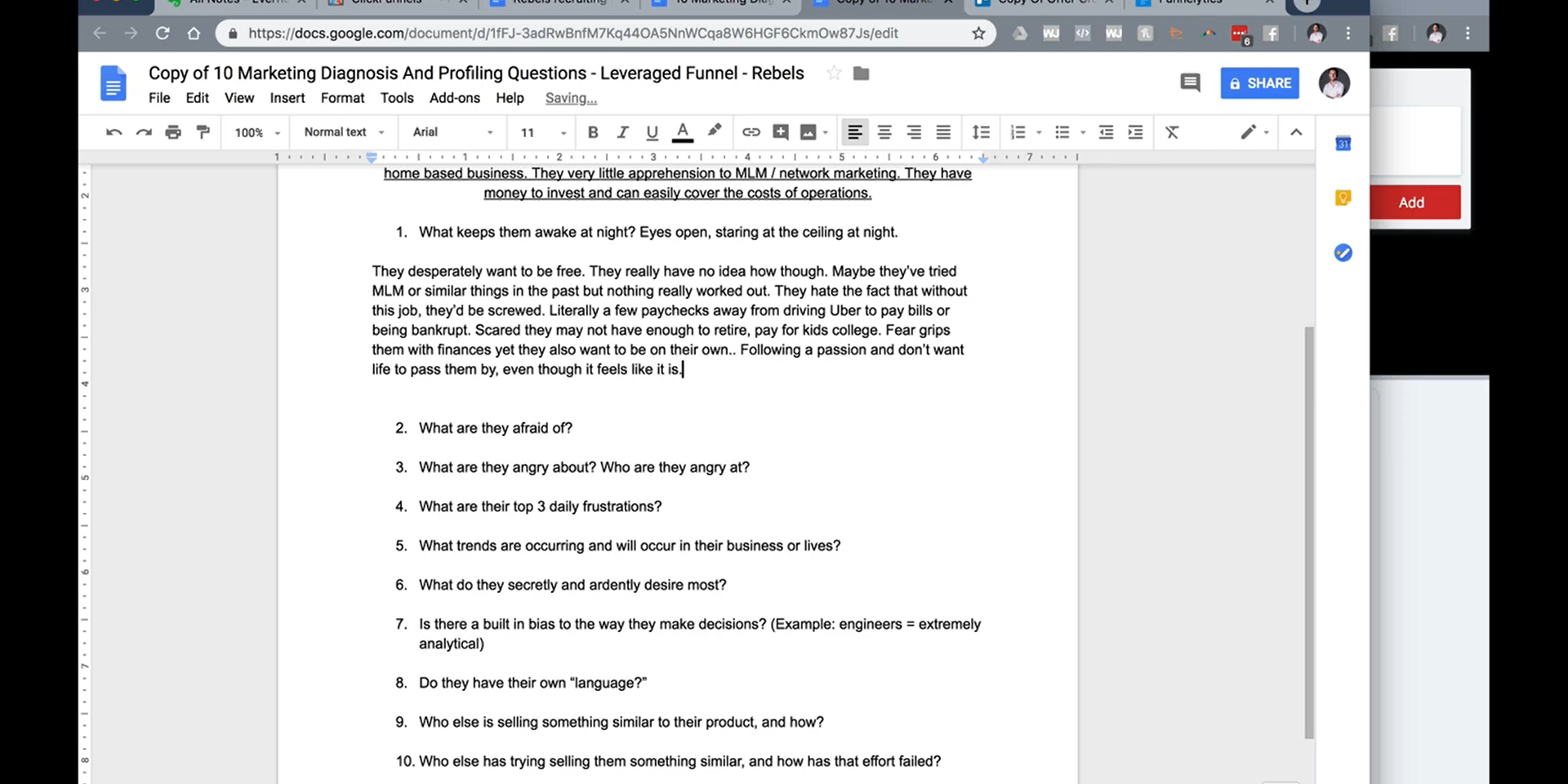The image size is (1568, 784).
Task: Open the Tools menu
Action: 397,98
